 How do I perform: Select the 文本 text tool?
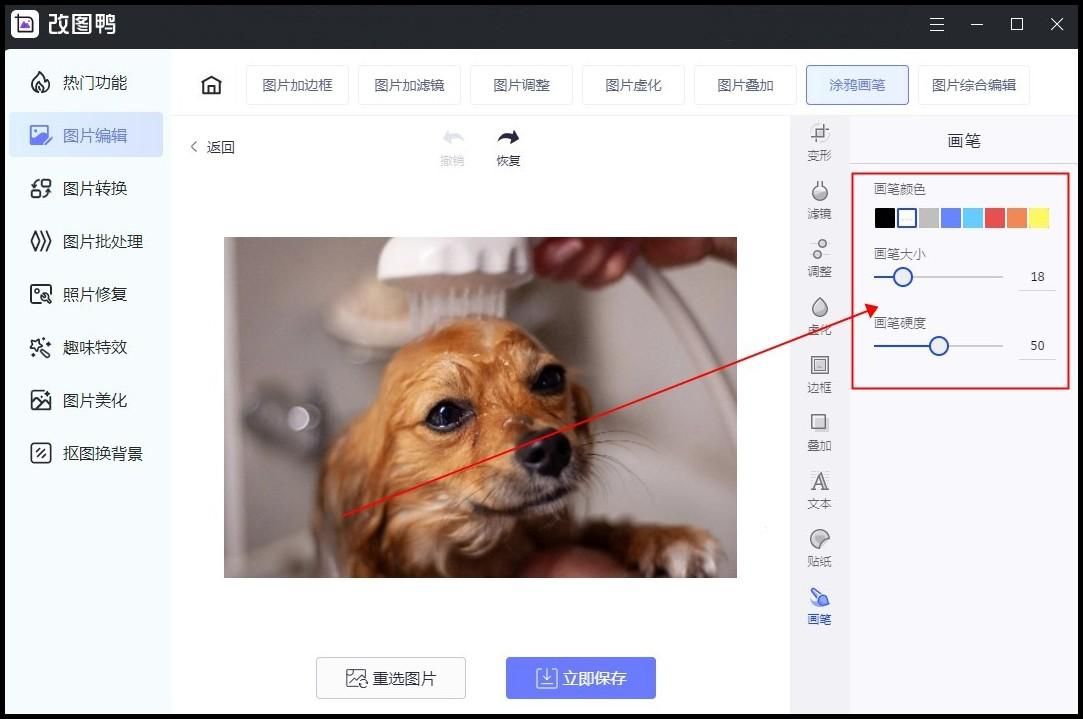pyautogui.click(x=819, y=490)
